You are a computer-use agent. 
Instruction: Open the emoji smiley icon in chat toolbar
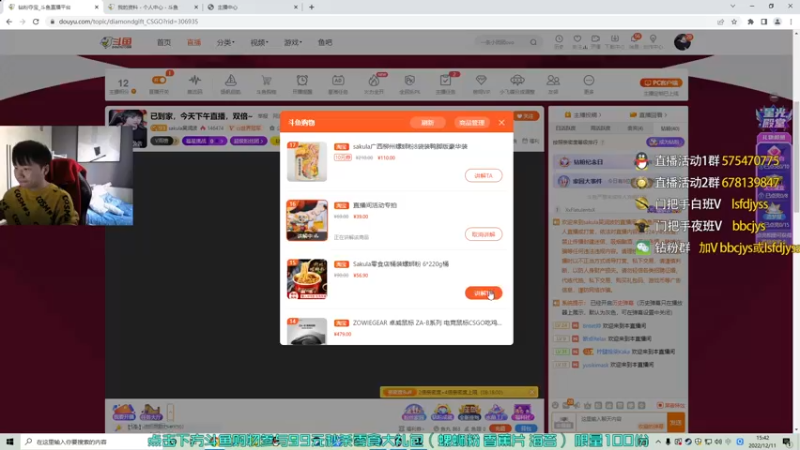coord(555,405)
